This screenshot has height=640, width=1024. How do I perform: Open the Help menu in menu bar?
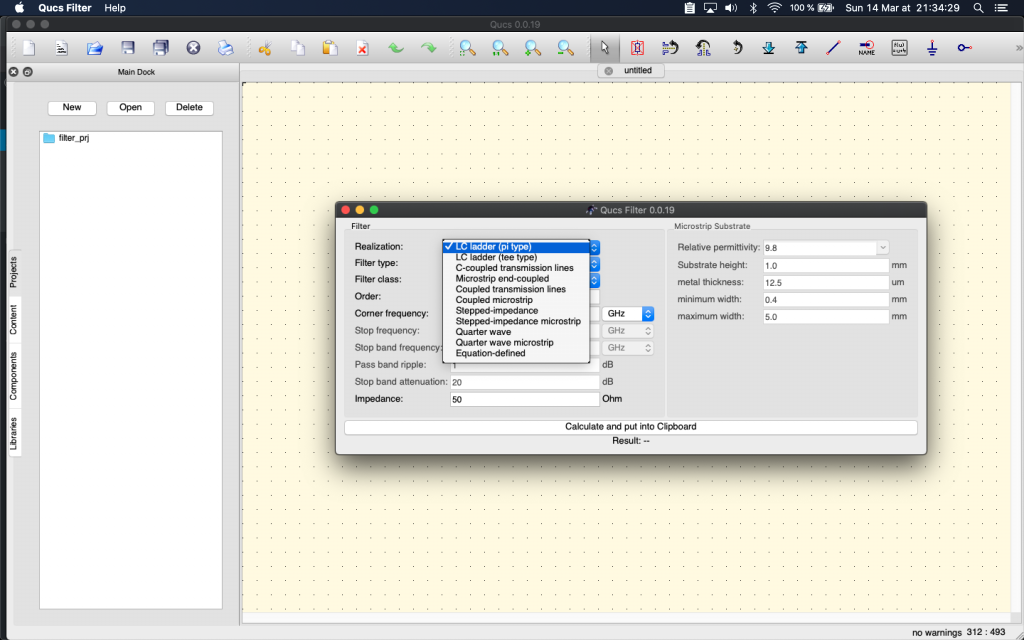point(115,8)
